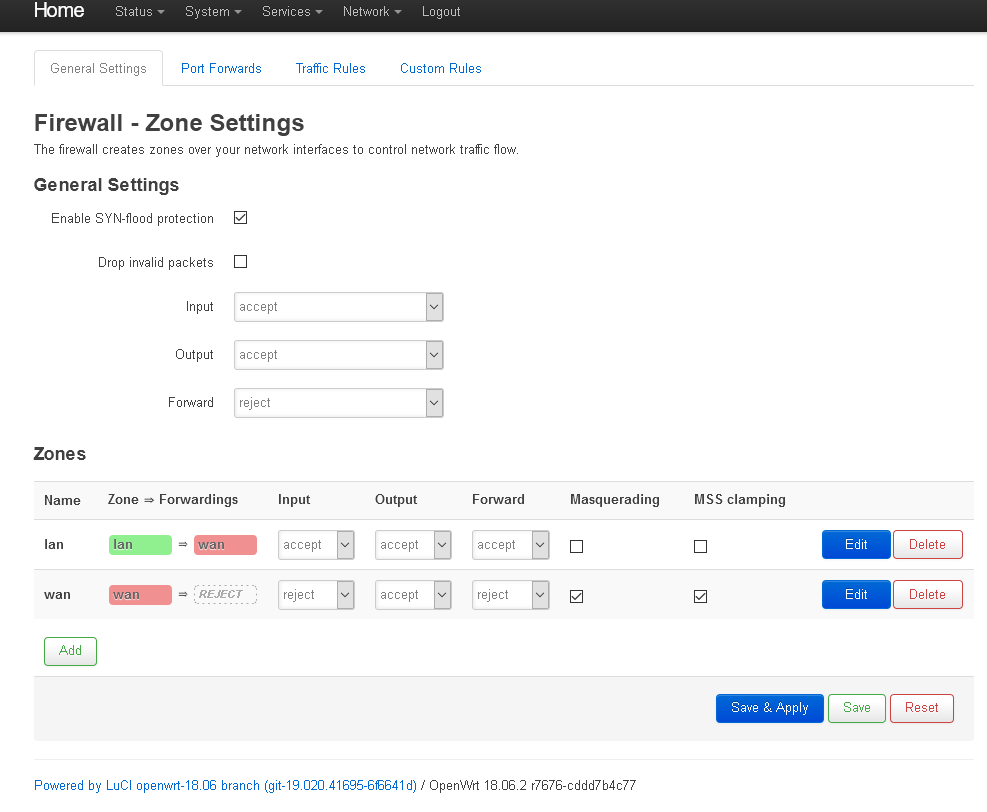Open the Status menu
The height and width of the screenshot is (812, 987).
pyautogui.click(x=139, y=11)
